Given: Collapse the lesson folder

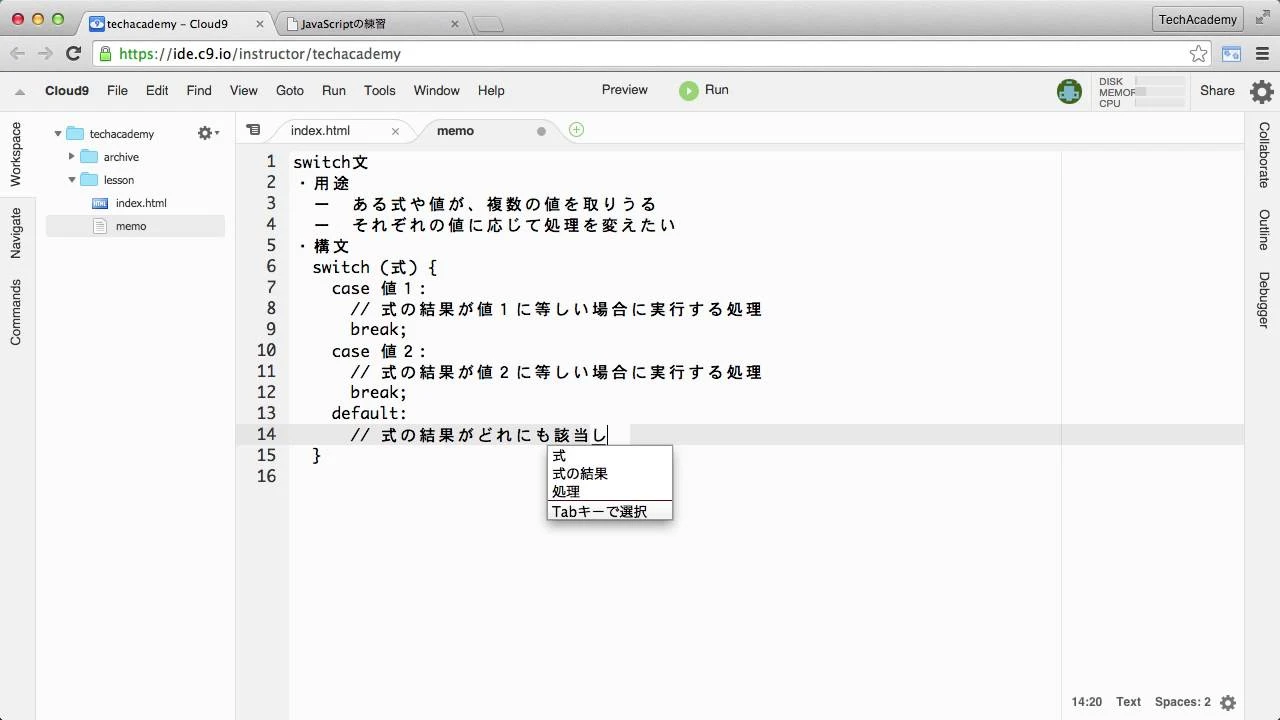Looking at the screenshot, I should [73, 180].
